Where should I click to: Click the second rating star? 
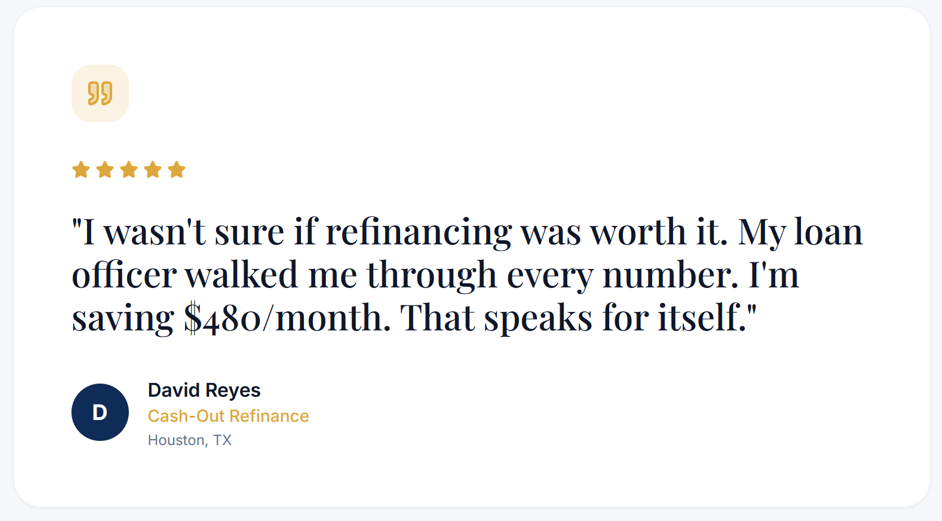105,170
